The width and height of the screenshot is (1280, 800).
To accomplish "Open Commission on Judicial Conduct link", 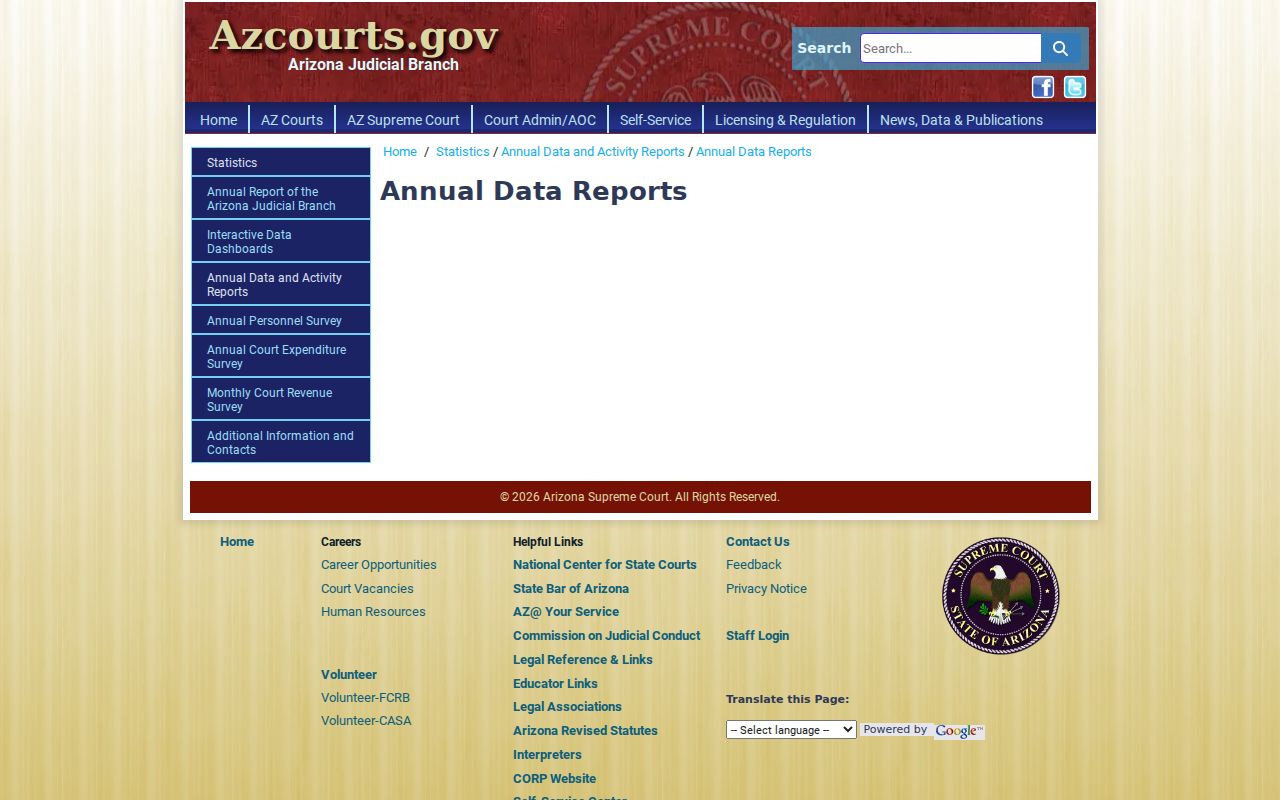I will click(607, 636).
